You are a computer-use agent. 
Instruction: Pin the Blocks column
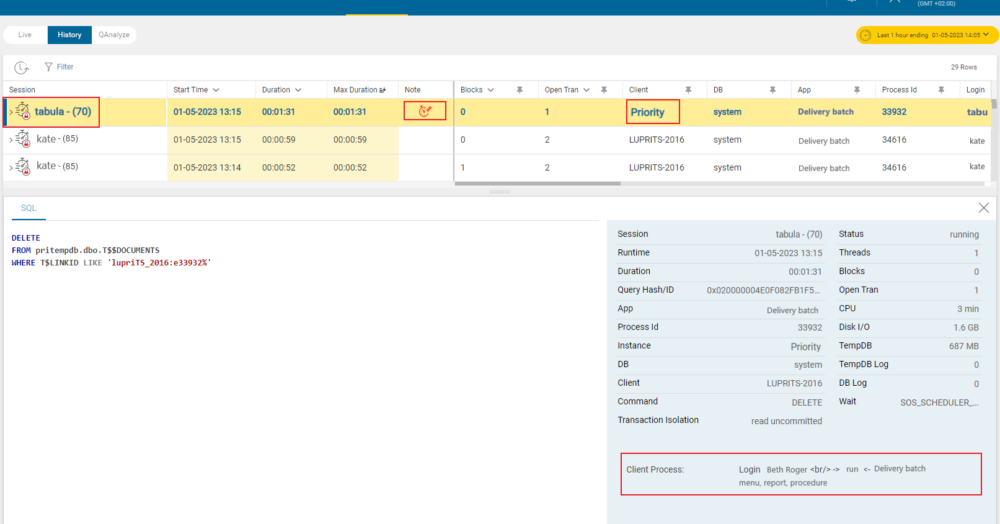pos(520,90)
